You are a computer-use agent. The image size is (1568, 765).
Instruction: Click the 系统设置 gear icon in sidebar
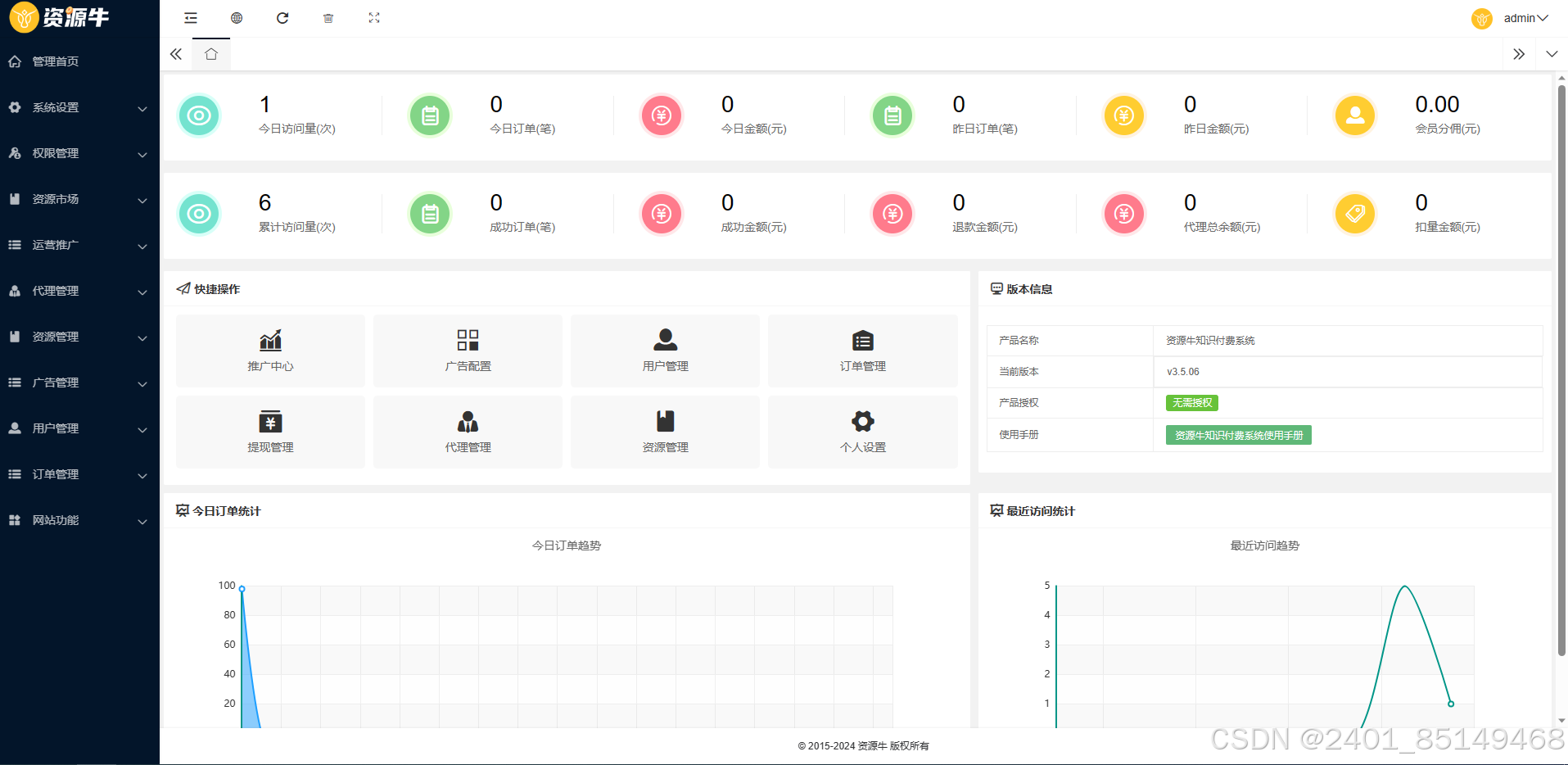point(15,107)
